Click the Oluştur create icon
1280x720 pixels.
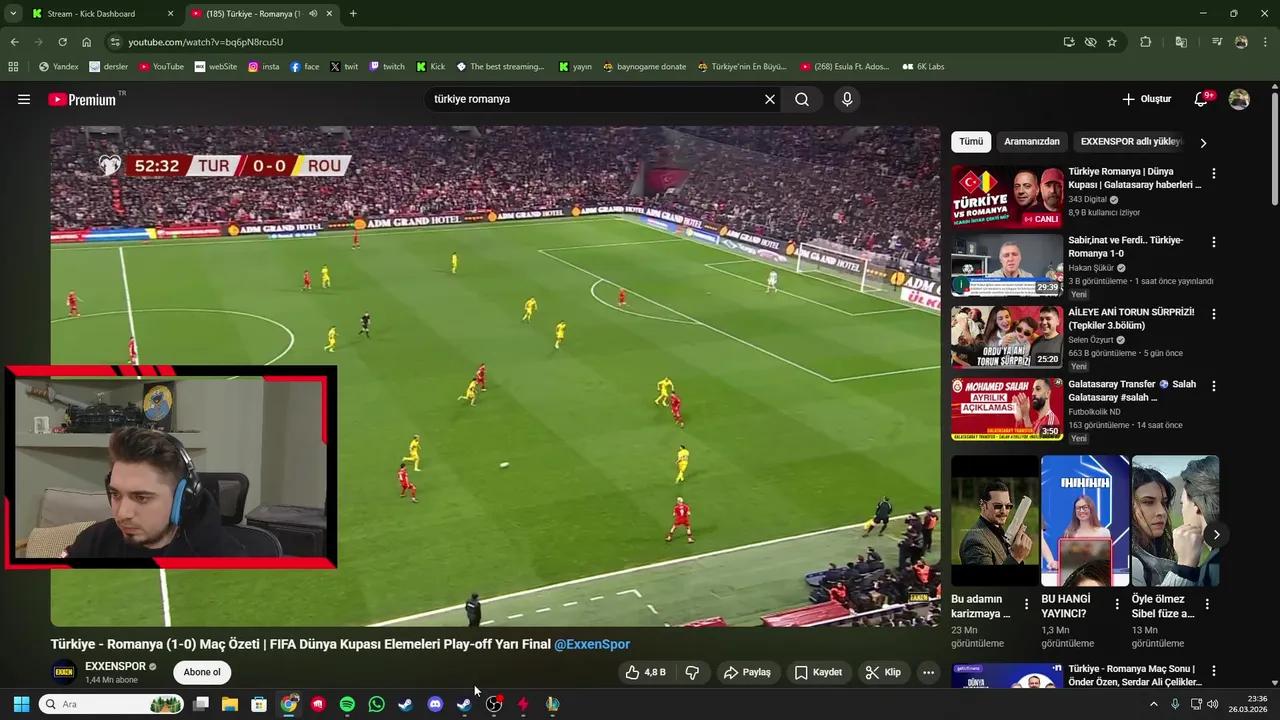(x=1146, y=99)
